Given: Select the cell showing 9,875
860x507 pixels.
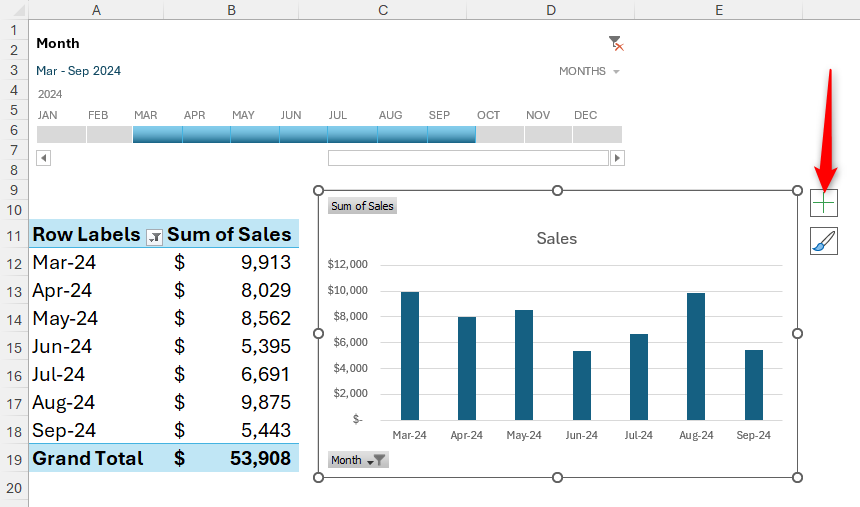Looking at the screenshot, I should click(231, 402).
